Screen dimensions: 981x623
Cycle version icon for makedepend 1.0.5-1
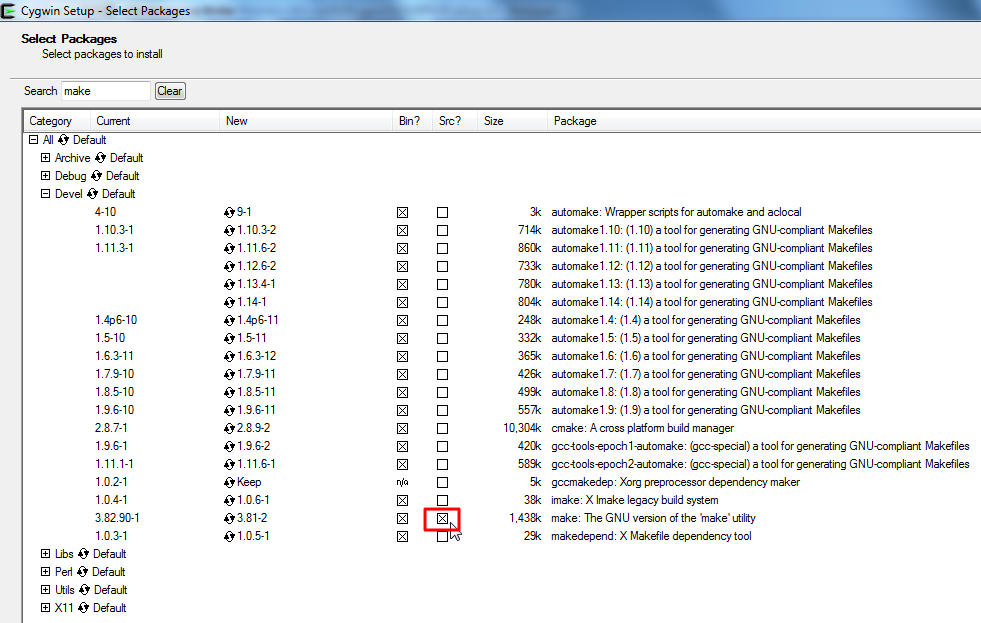coord(229,537)
